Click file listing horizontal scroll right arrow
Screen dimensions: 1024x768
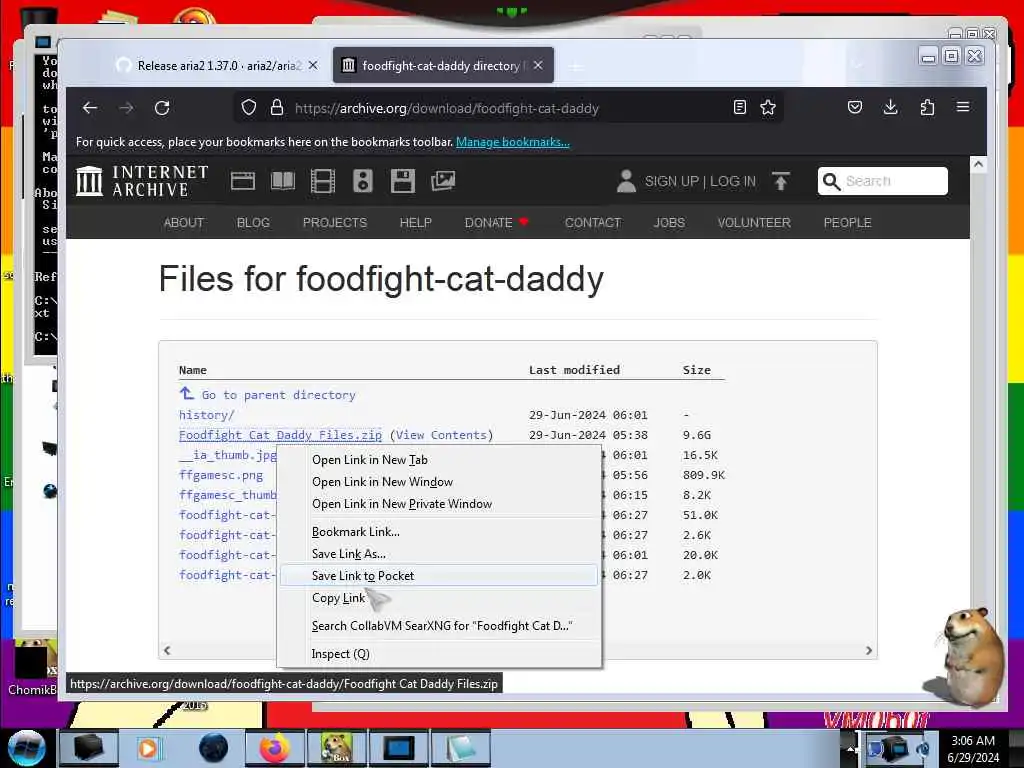pyautogui.click(x=869, y=650)
